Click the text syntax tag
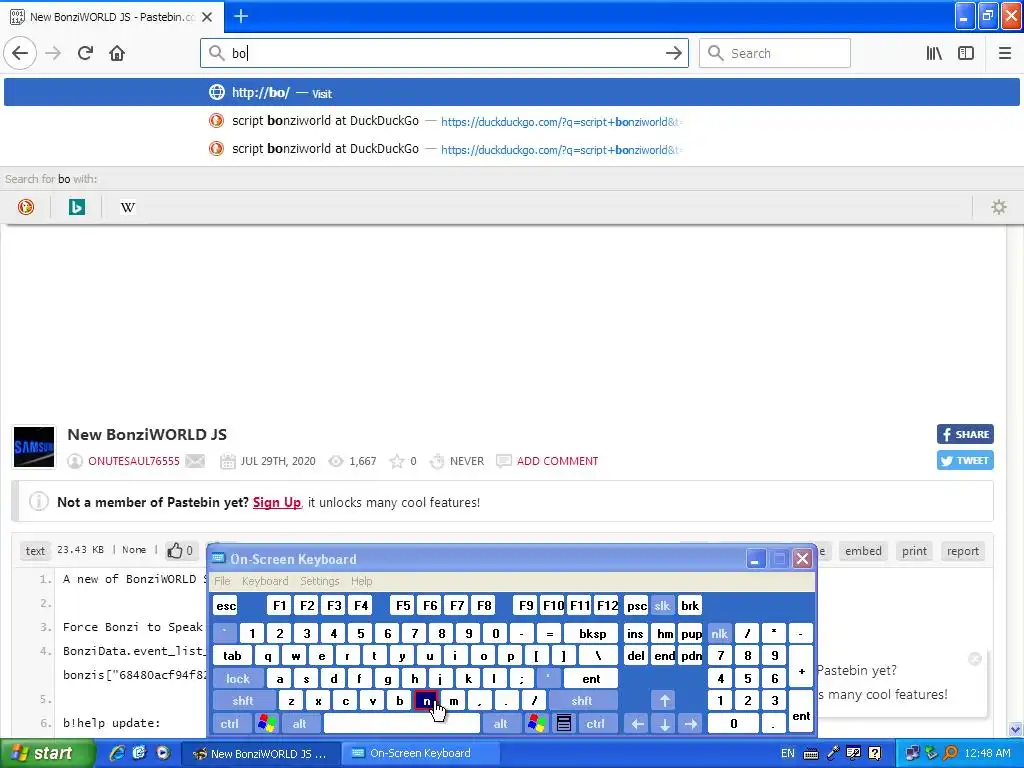Screen dimensions: 1024x768 click(35, 551)
